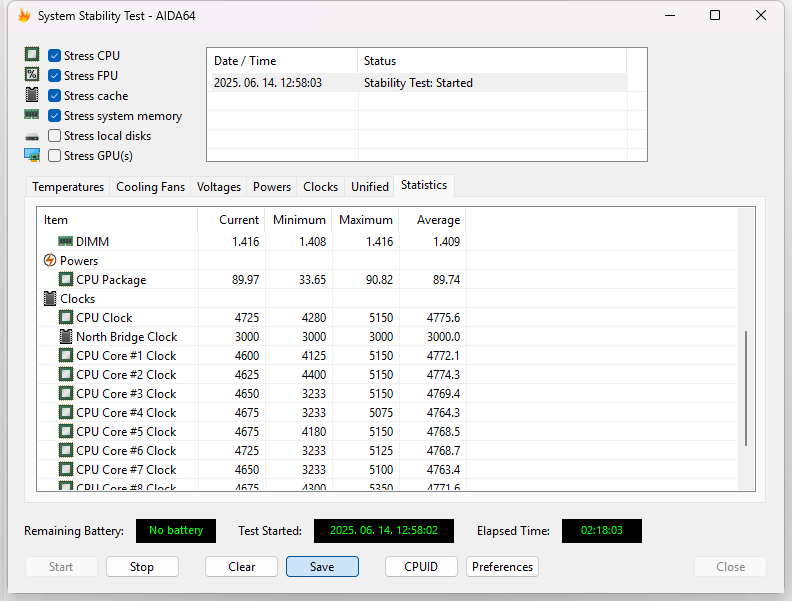This screenshot has height=601, width=792.
Task: Uncheck the Stress FPU checkbox
Action: click(55, 75)
